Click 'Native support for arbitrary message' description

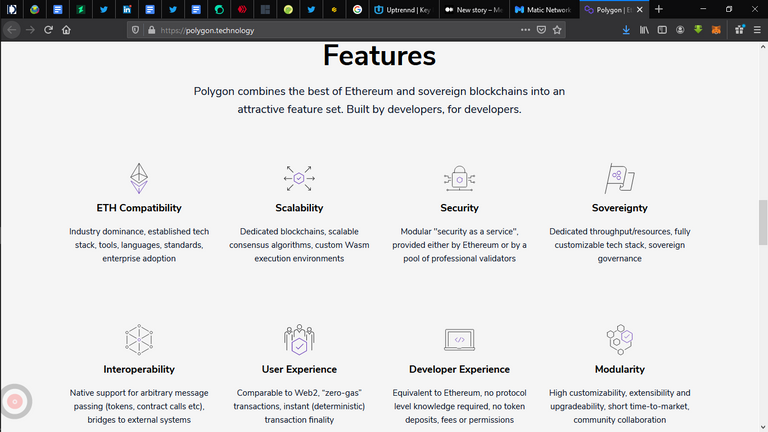tap(139, 406)
